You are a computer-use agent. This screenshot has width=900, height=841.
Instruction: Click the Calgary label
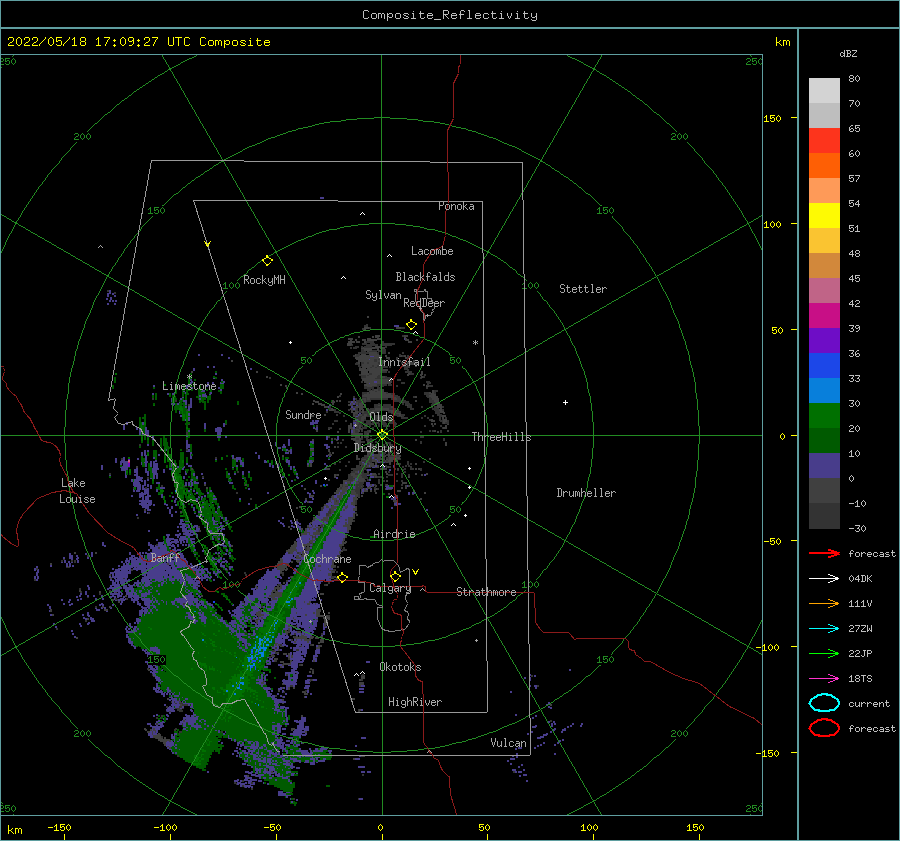390,588
